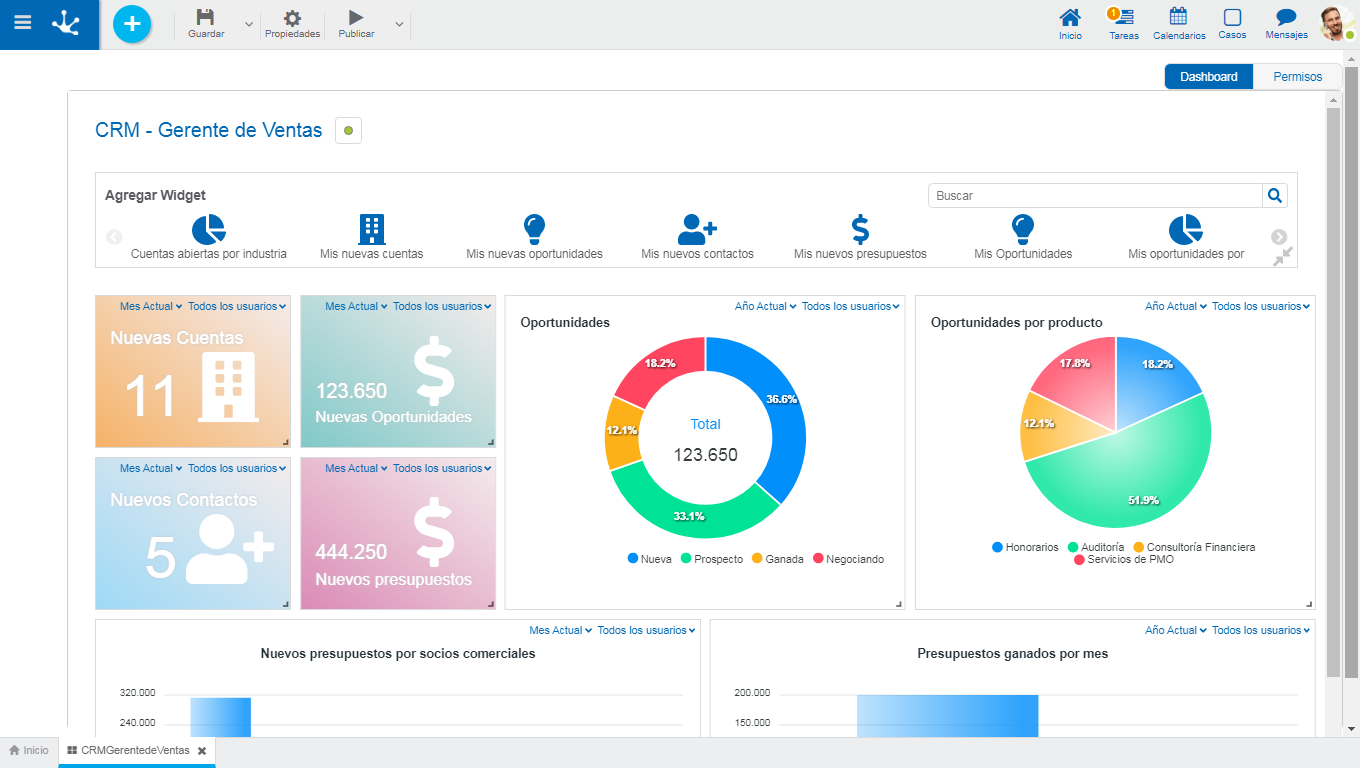
Task: Expand the Publicar dropdown arrow
Action: click(399, 24)
